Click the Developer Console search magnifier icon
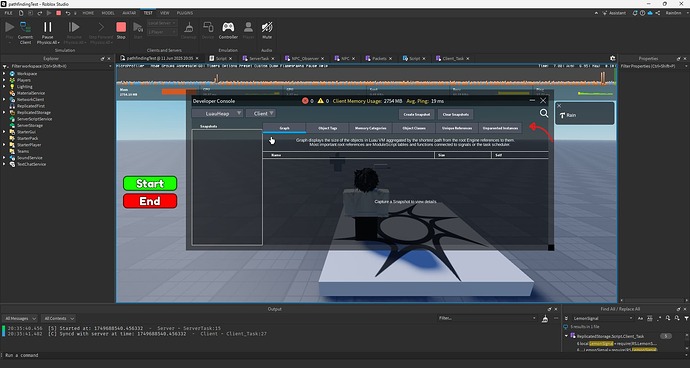The width and height of the screenshot is (690, 368). click(544, 114)
